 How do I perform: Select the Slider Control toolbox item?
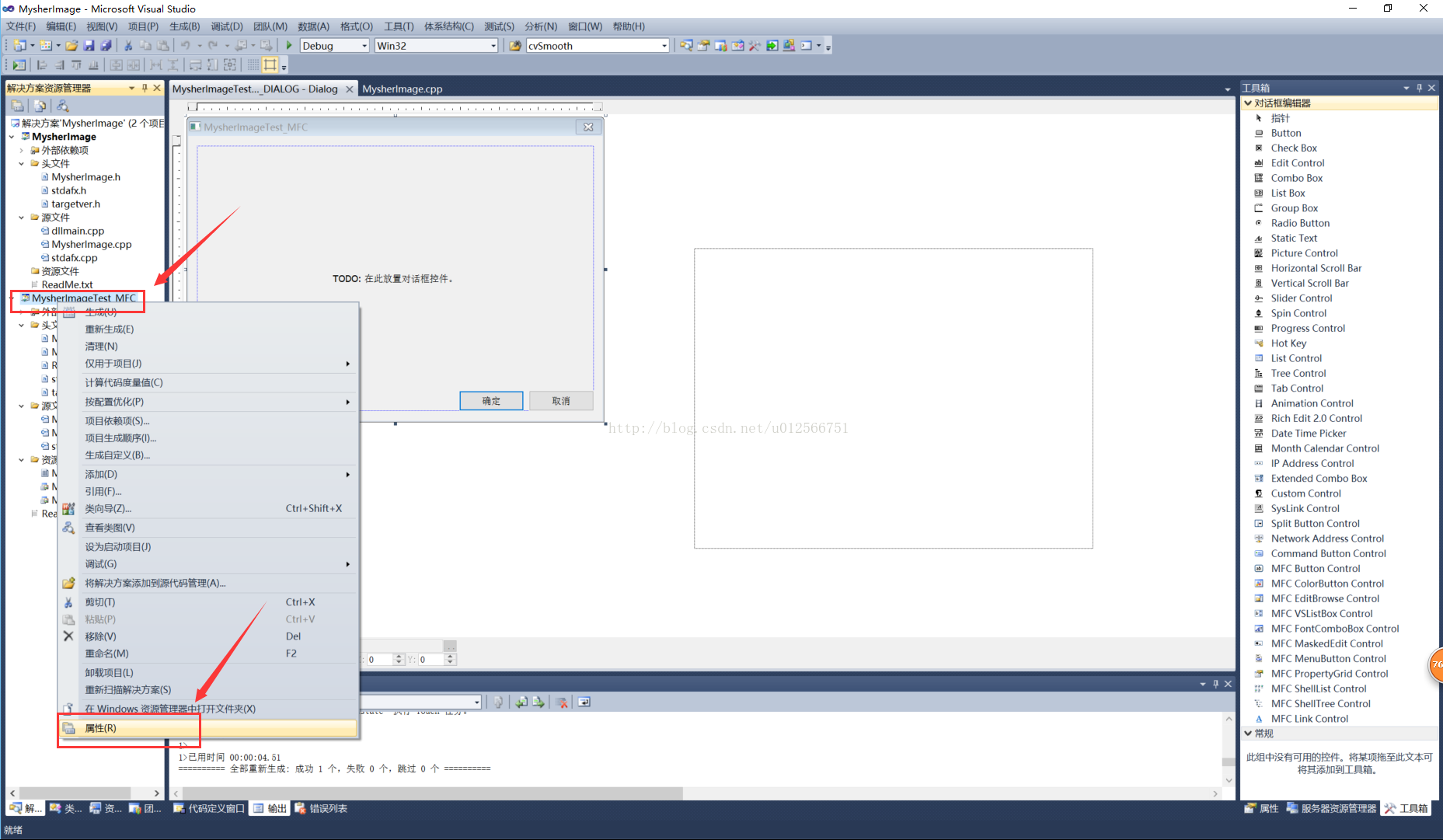[x=1301, y=298]
